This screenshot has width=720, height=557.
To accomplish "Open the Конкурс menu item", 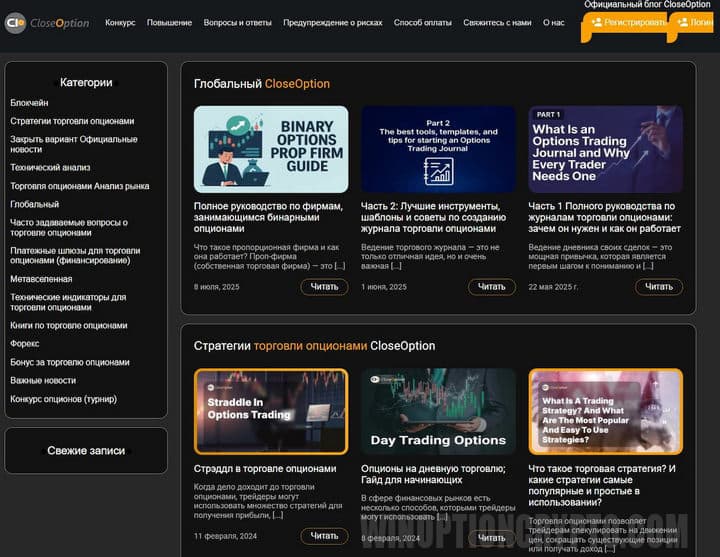I will coord(120,23).
